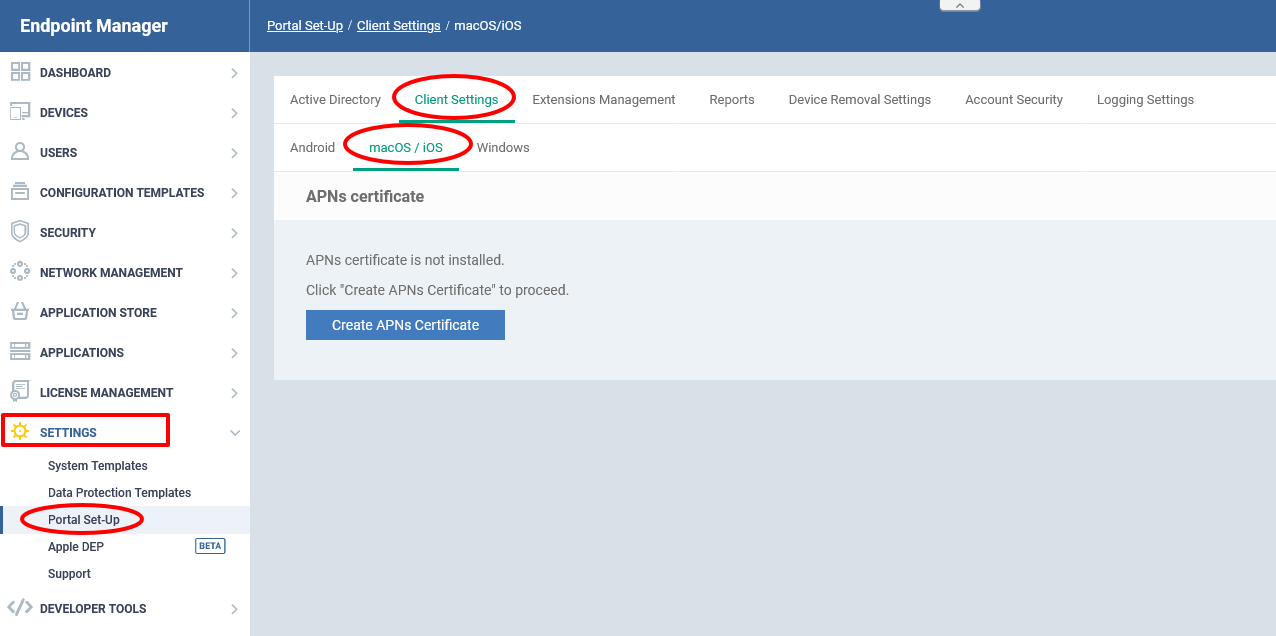
Task: Follow the Client Settings breadcrumb link
Action: pyautogui.click(x=399, y=26)
